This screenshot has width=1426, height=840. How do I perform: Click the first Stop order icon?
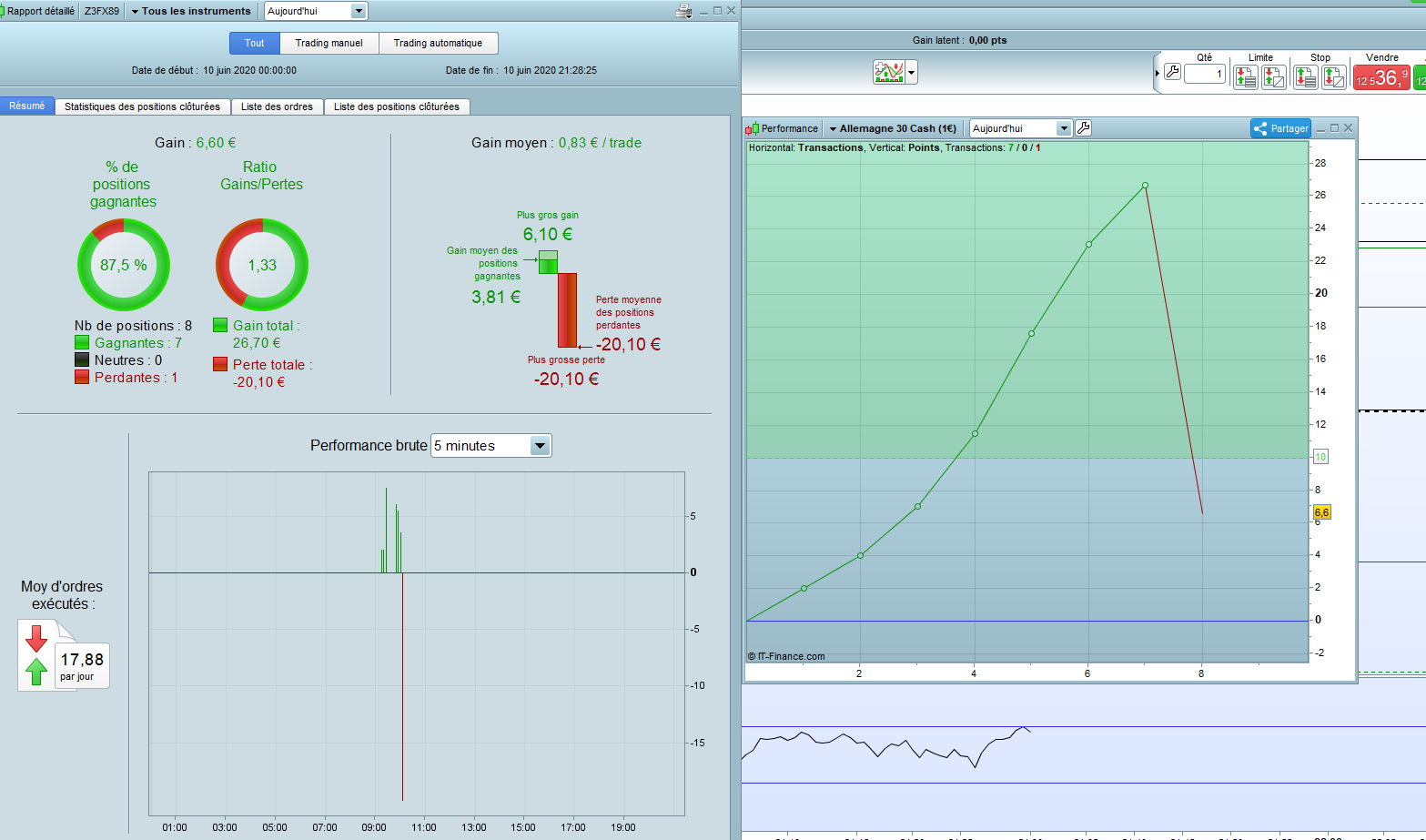point(1305,77)
